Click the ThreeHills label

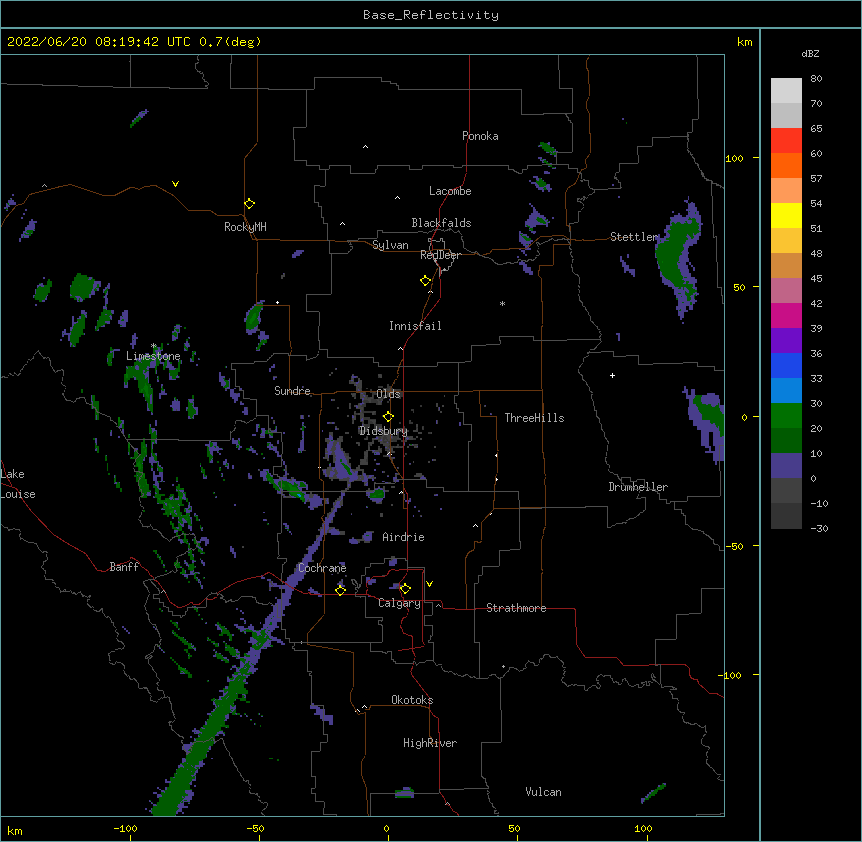click(x=534, y=418)
